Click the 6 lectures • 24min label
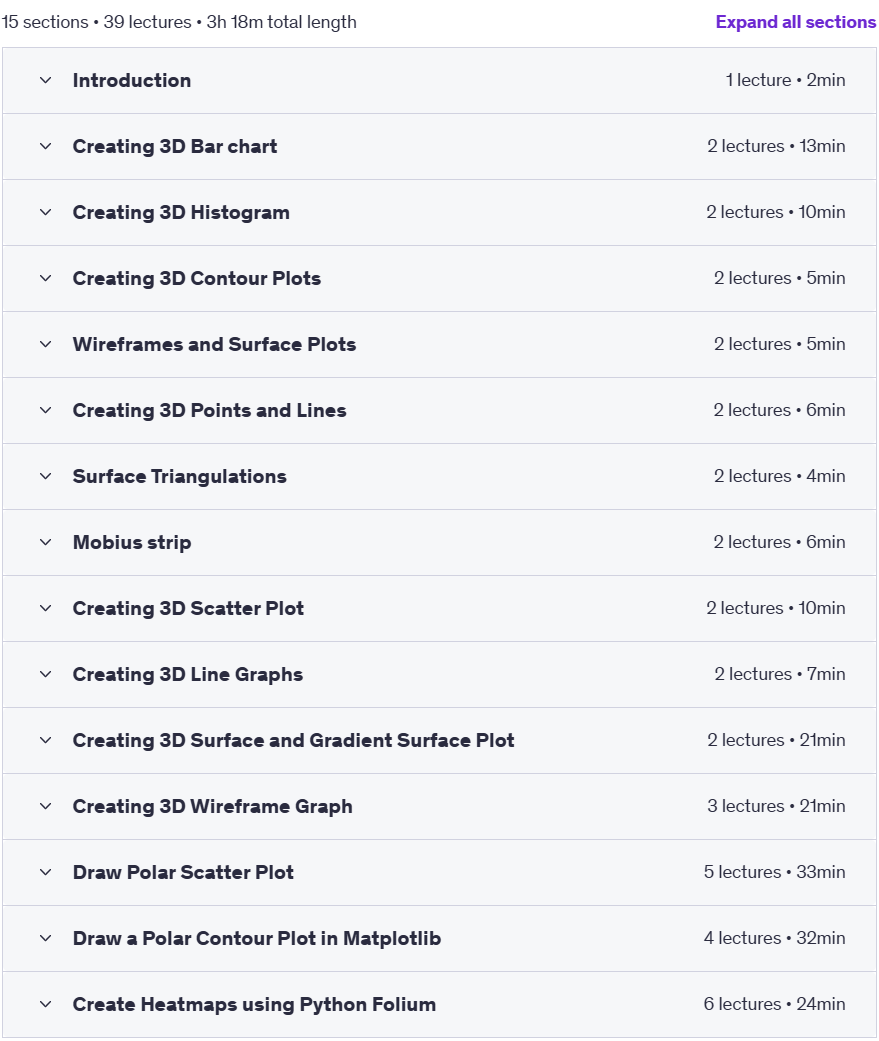879x1041 pixels. [774, 1004]
